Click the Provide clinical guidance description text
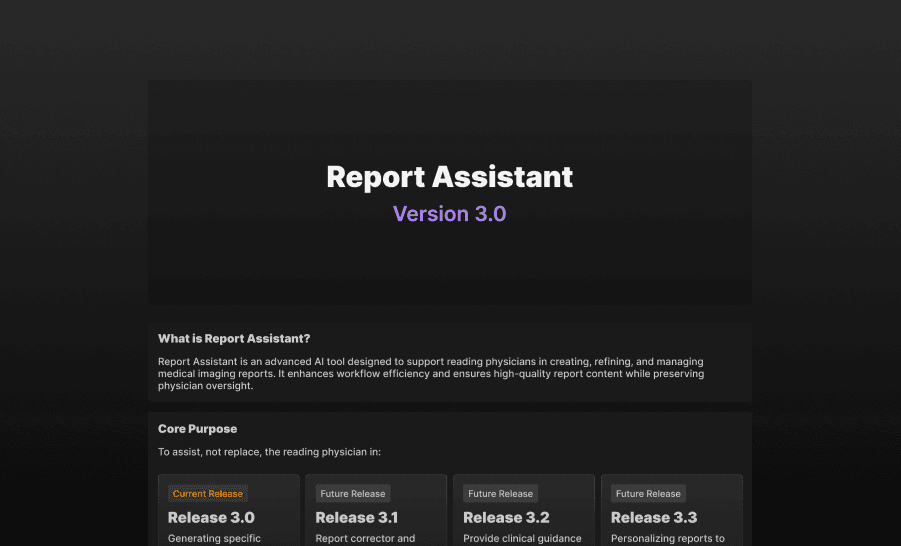Image resolution: width=901 pixels, height=546 pixels. tap(522, 539)
